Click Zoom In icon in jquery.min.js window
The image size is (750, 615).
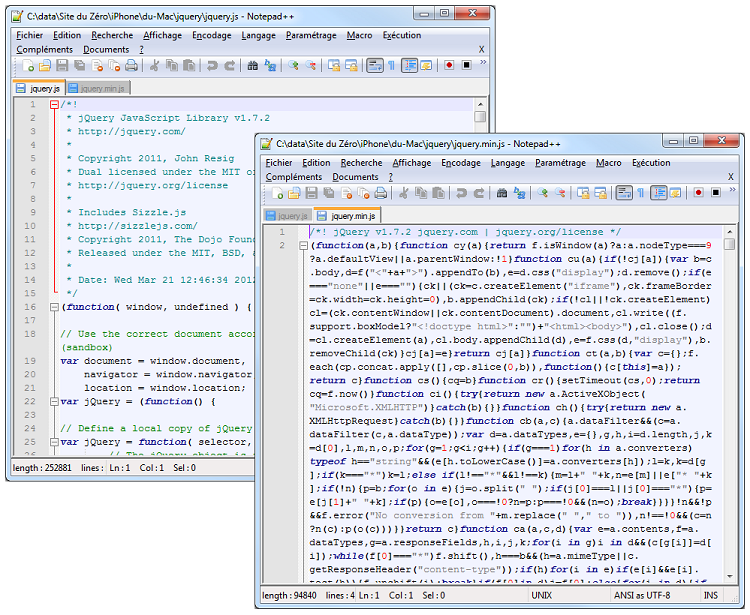542,193
